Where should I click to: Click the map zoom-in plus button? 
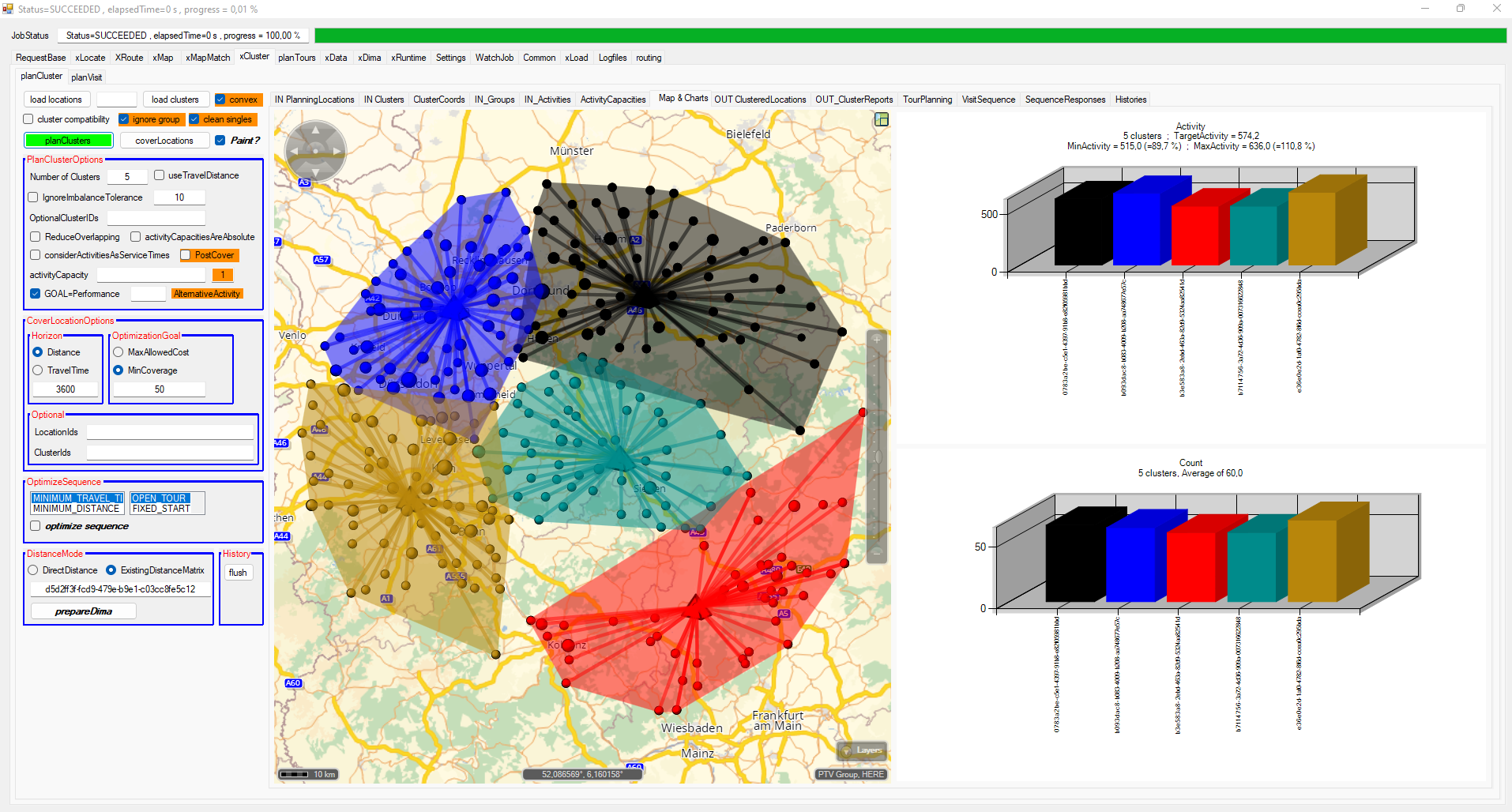[x=876, y=340]
